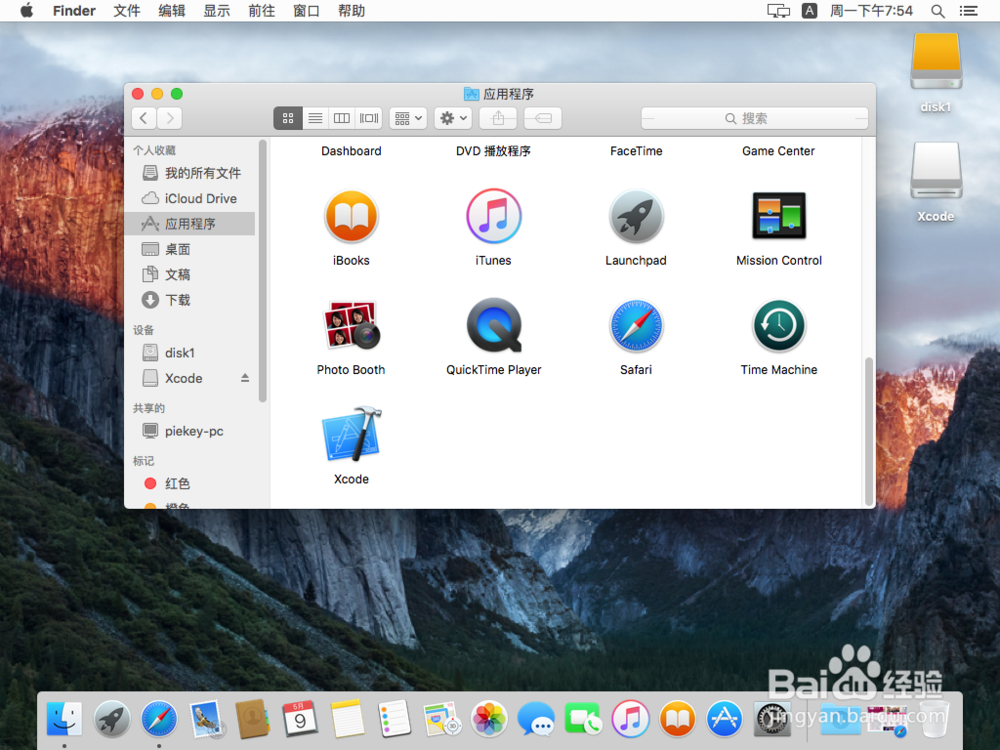Switch Finder to column view
This screenshot has height=750, width=1000.
tap(342, 118)
